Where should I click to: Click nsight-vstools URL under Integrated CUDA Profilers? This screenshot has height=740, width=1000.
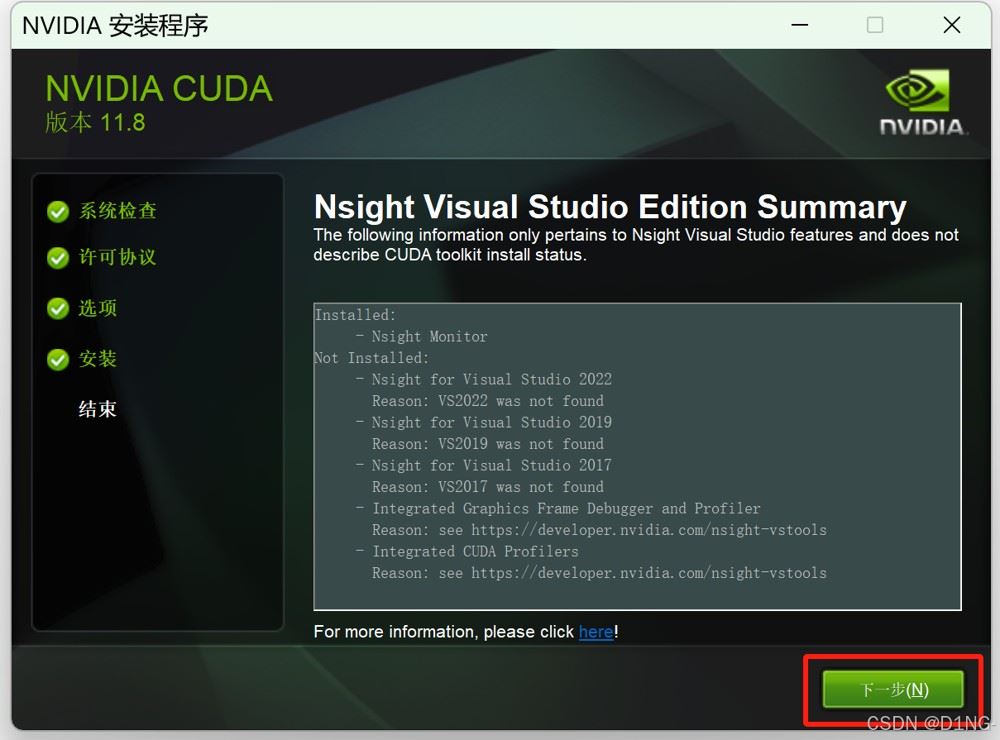pyautogui.click(x=649, y=573)
